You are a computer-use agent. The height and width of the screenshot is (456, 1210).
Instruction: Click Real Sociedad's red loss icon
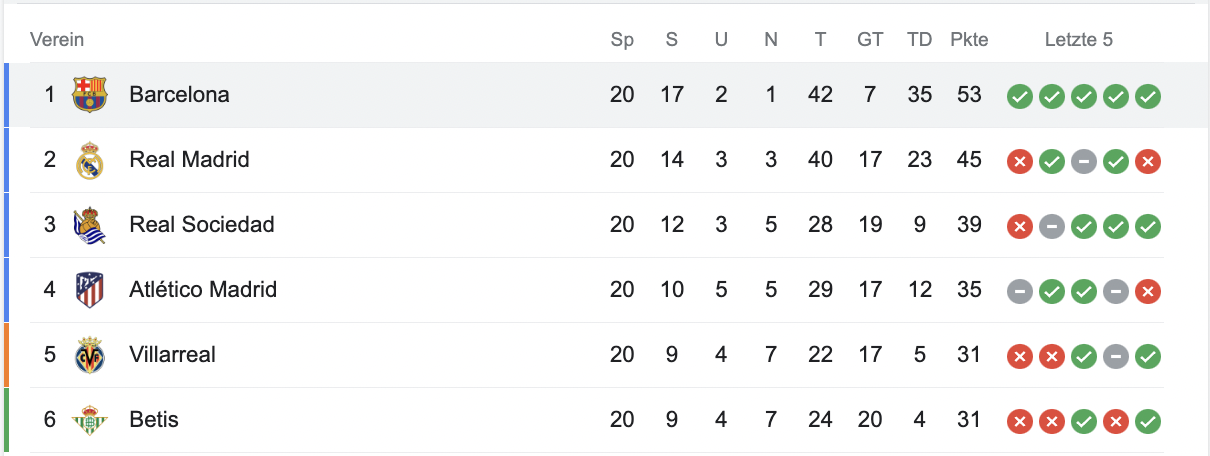(x=1019, y=226)
